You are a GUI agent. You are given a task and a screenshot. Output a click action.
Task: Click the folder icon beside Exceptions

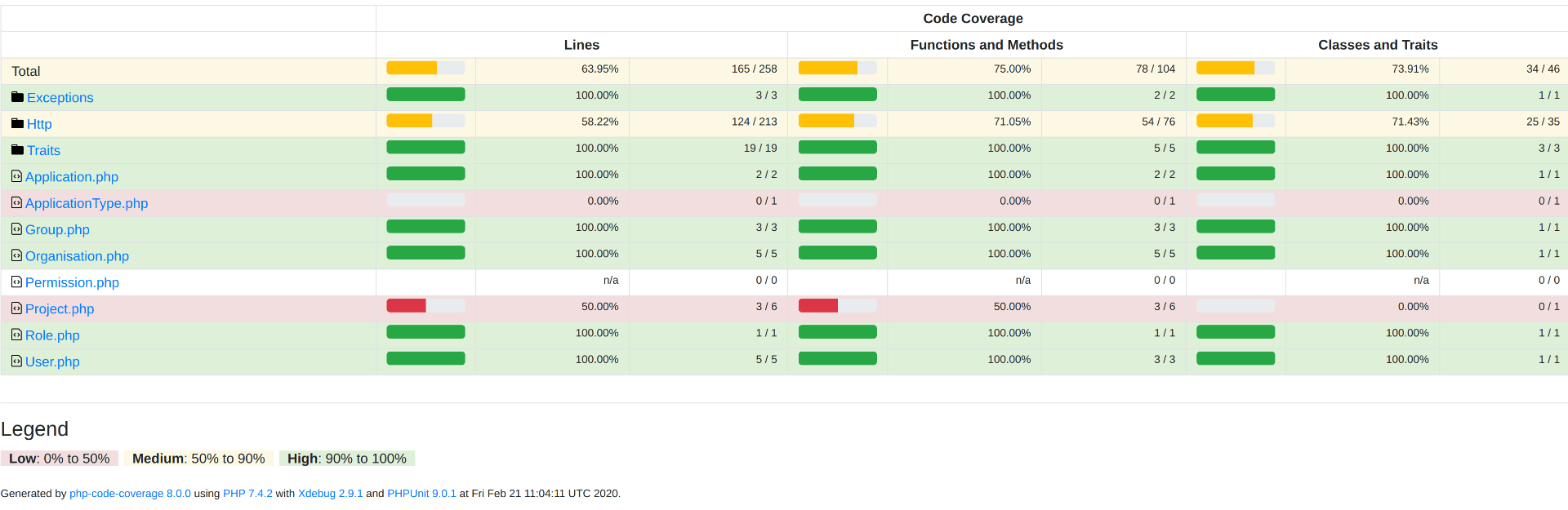tap(17, 97)
